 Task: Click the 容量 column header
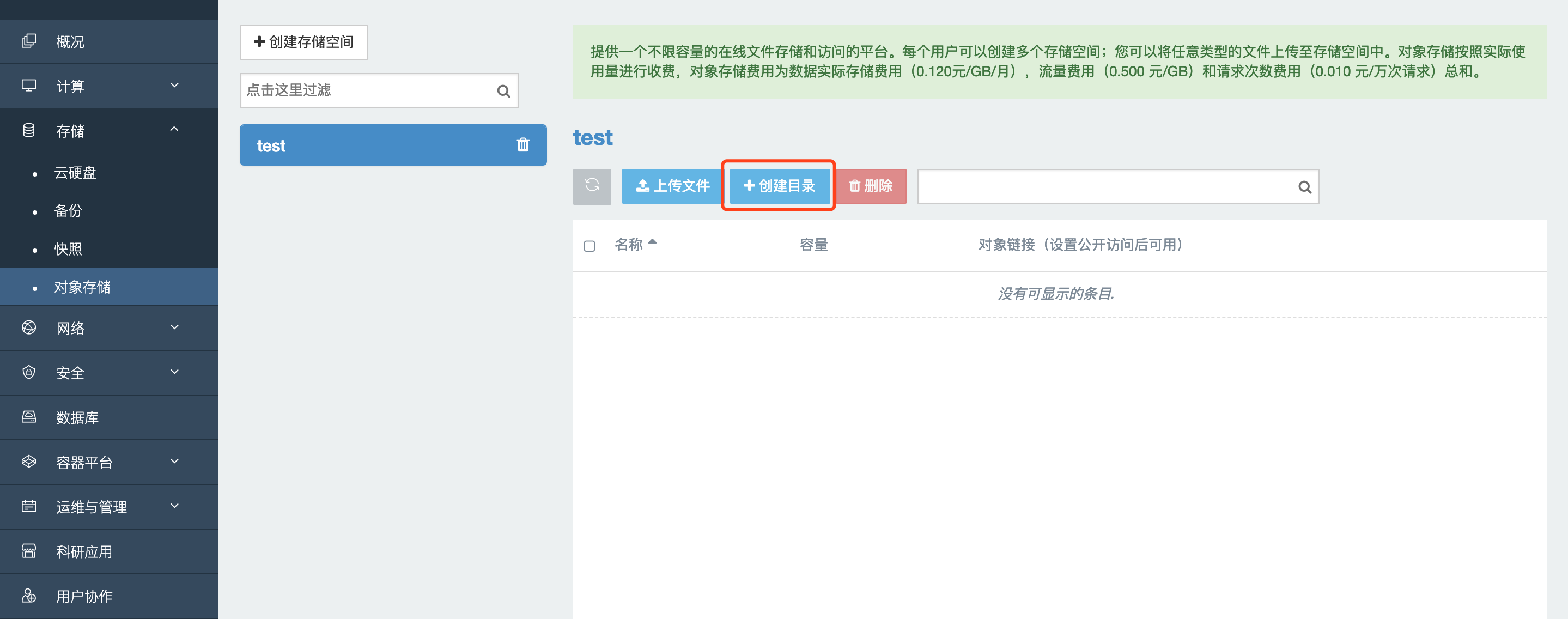813,245
